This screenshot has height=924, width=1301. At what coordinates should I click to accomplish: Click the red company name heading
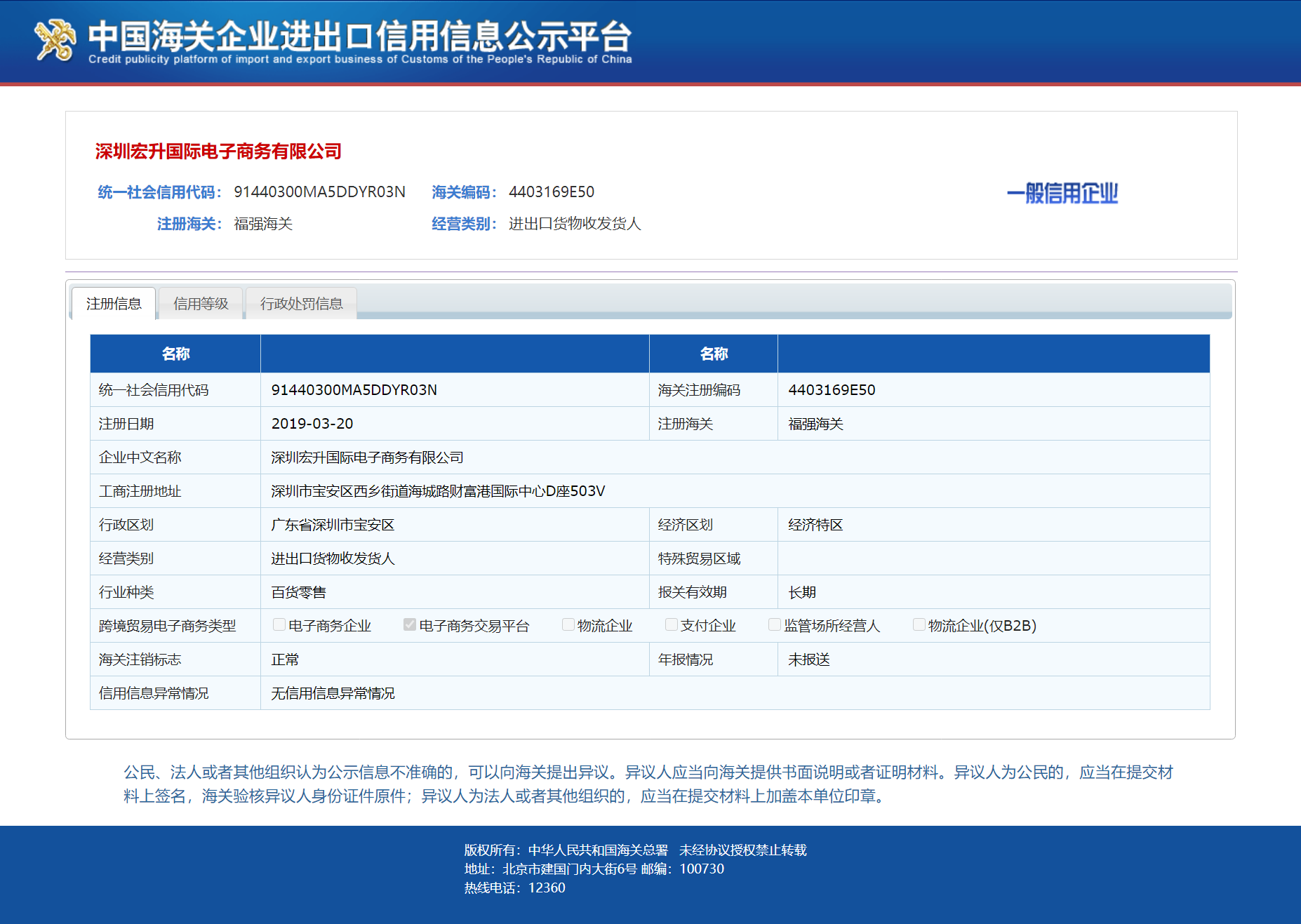(218, 152)
